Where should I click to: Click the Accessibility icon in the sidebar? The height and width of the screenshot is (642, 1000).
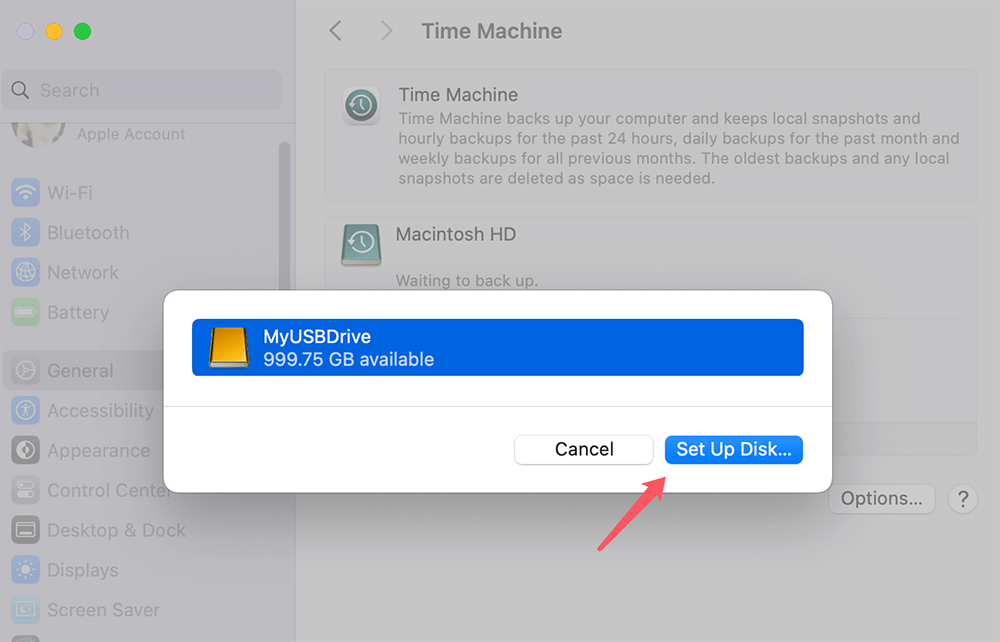pos(23,410)
